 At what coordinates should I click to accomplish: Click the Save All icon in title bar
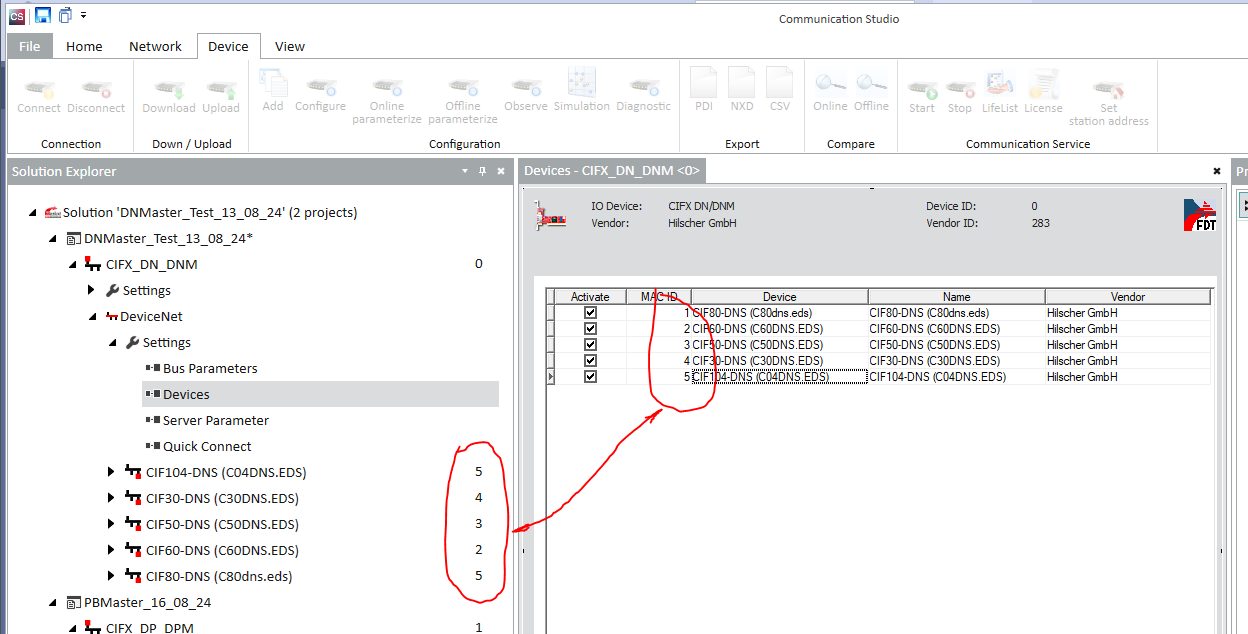click(65, 14)
